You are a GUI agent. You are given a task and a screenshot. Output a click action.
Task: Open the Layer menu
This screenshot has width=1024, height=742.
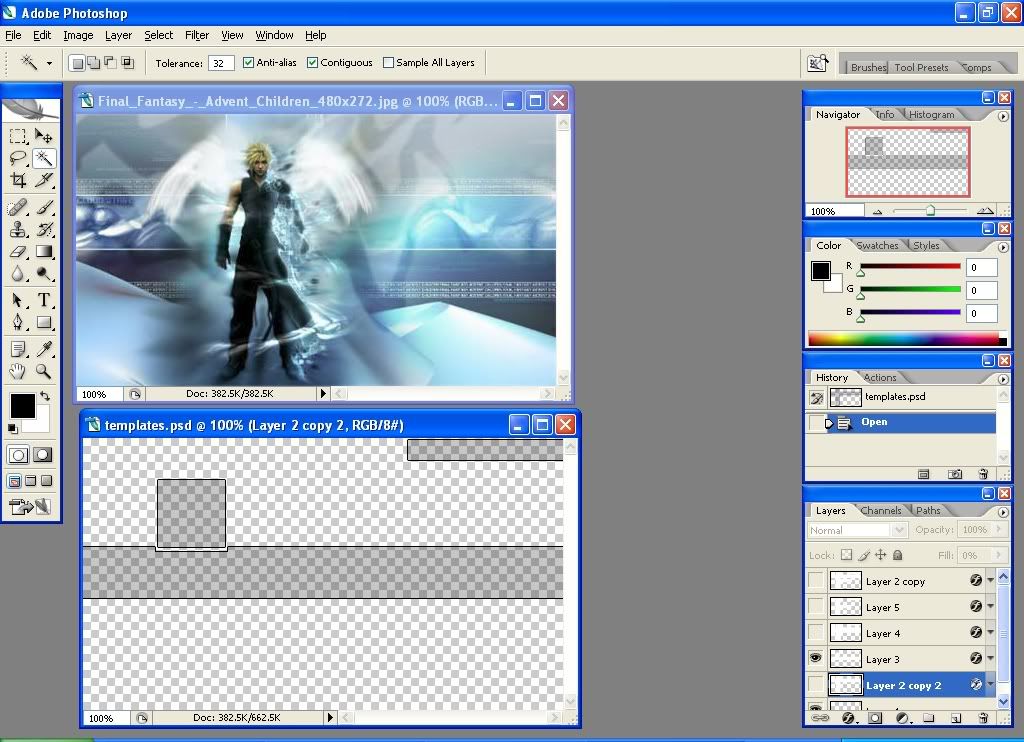[x=118, y=35]
